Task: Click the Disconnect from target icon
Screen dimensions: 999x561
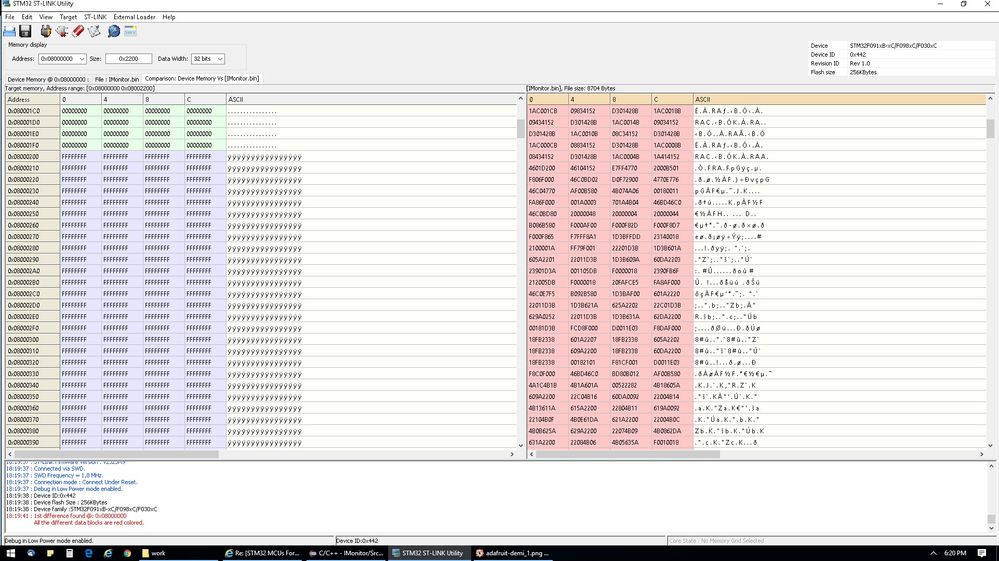Action: coord(62,31)
